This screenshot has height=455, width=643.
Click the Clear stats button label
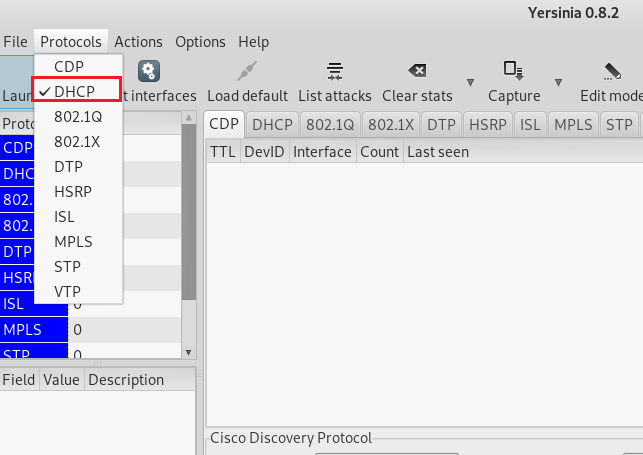click(417, 96)
